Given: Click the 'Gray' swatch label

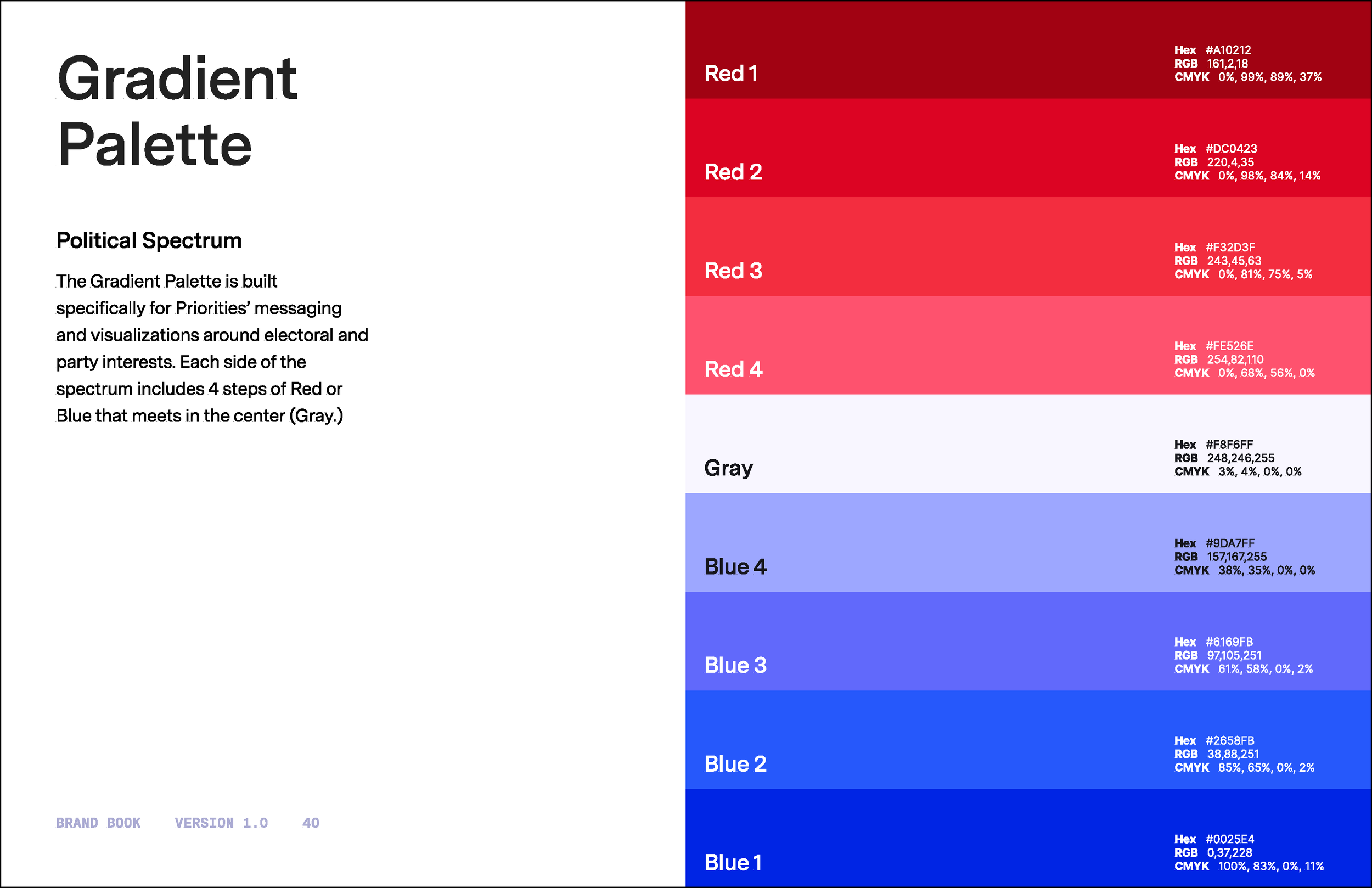Looking at the screenshot, I should [x=729, y=468].
